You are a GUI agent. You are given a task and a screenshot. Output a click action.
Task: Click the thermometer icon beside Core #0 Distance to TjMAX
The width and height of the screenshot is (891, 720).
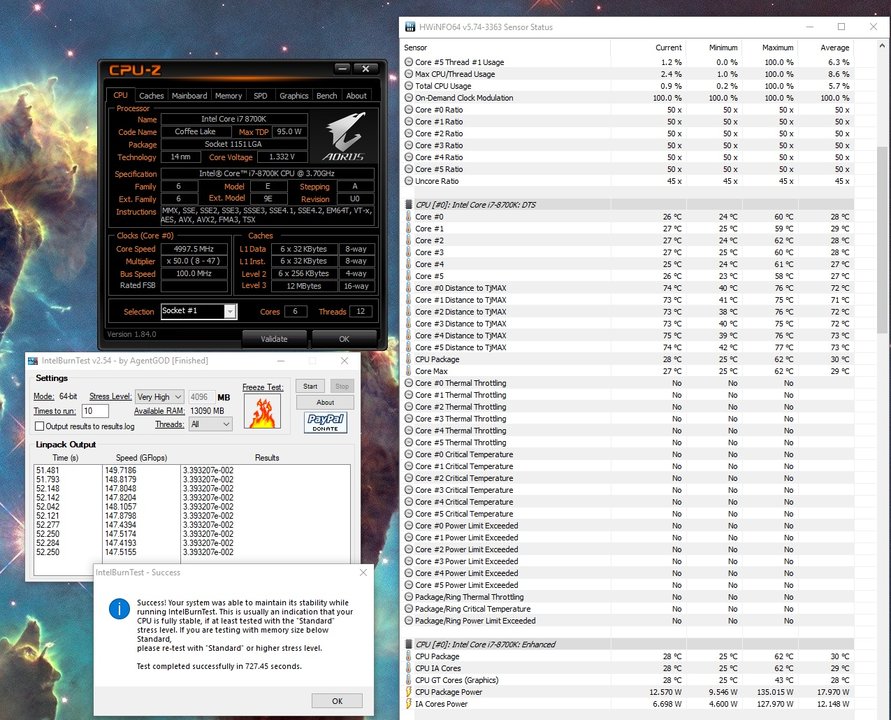409,288
